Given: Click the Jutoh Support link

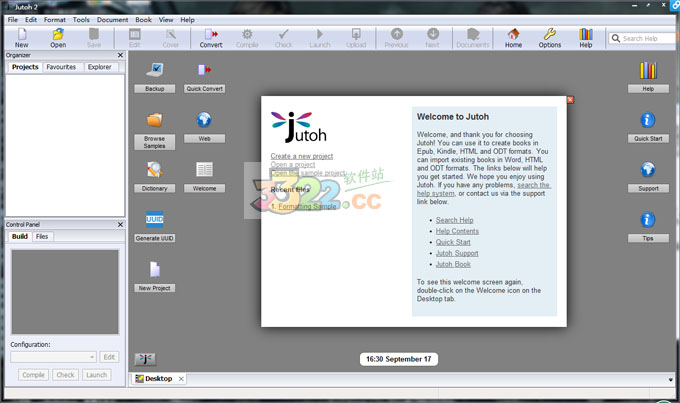Looking at the screenshot, I should coord(457,253).
